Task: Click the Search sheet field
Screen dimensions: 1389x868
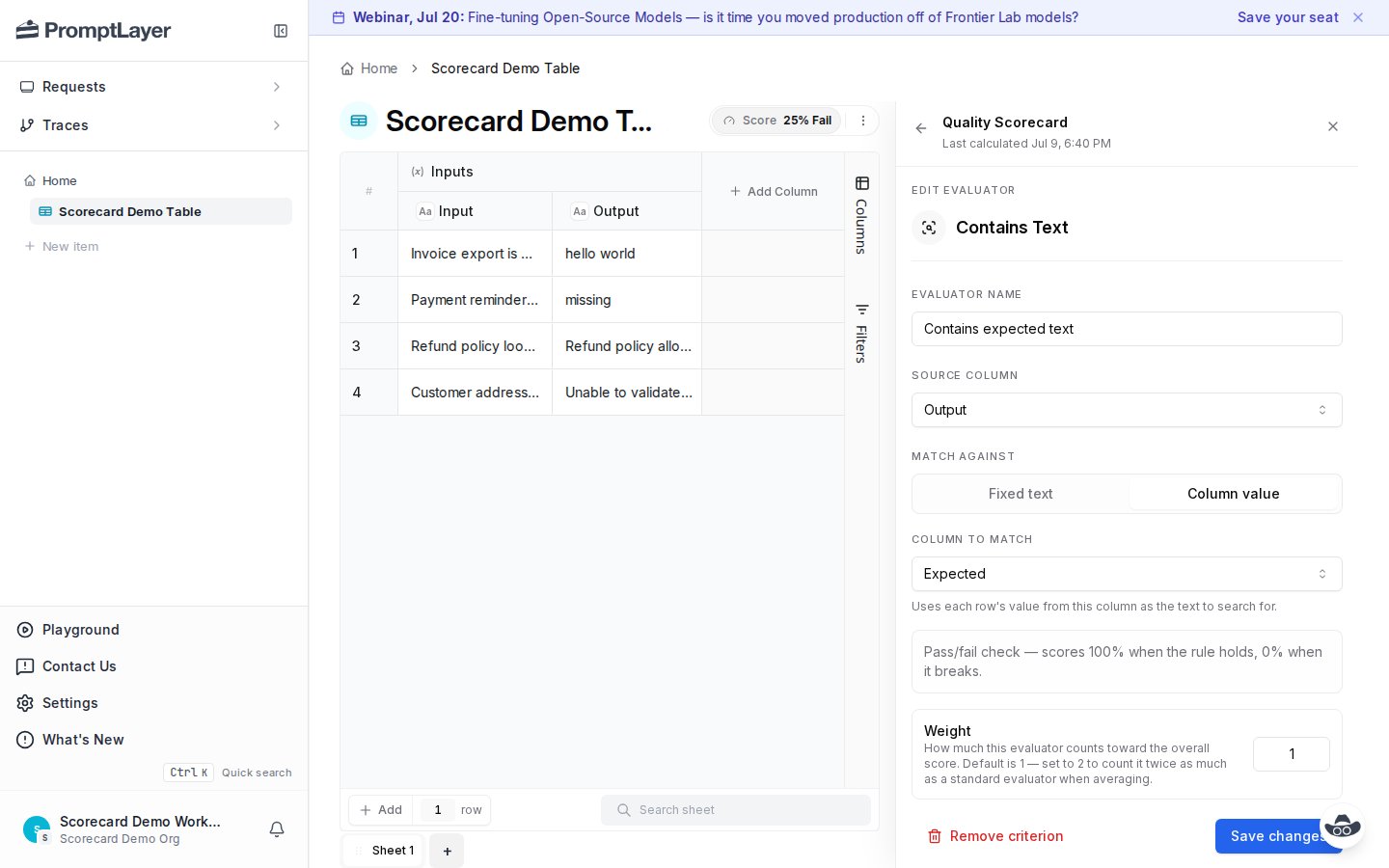Action: point(735,810)
